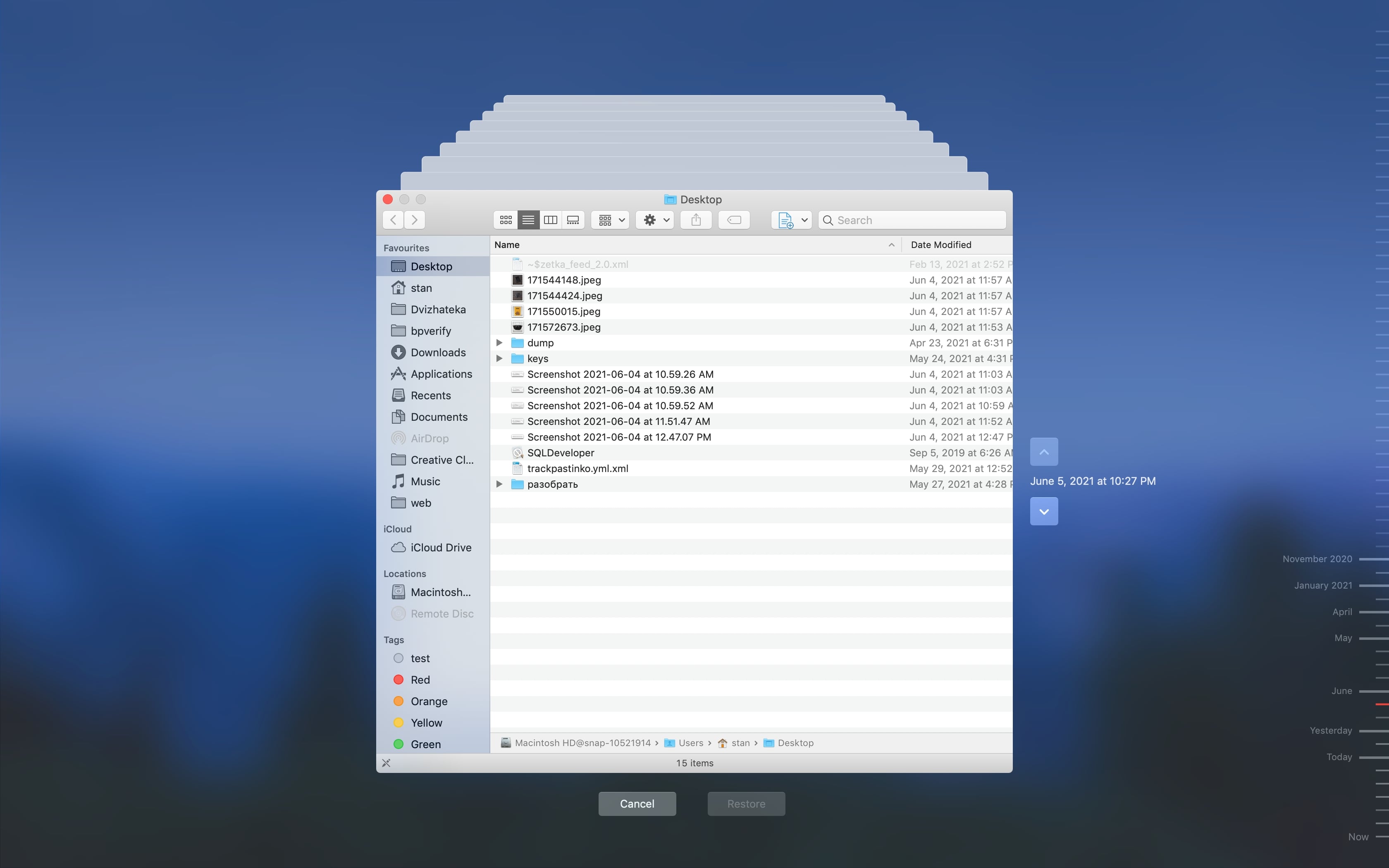
Task: Filter by the Green tag
Action: (x=433, y=744)
